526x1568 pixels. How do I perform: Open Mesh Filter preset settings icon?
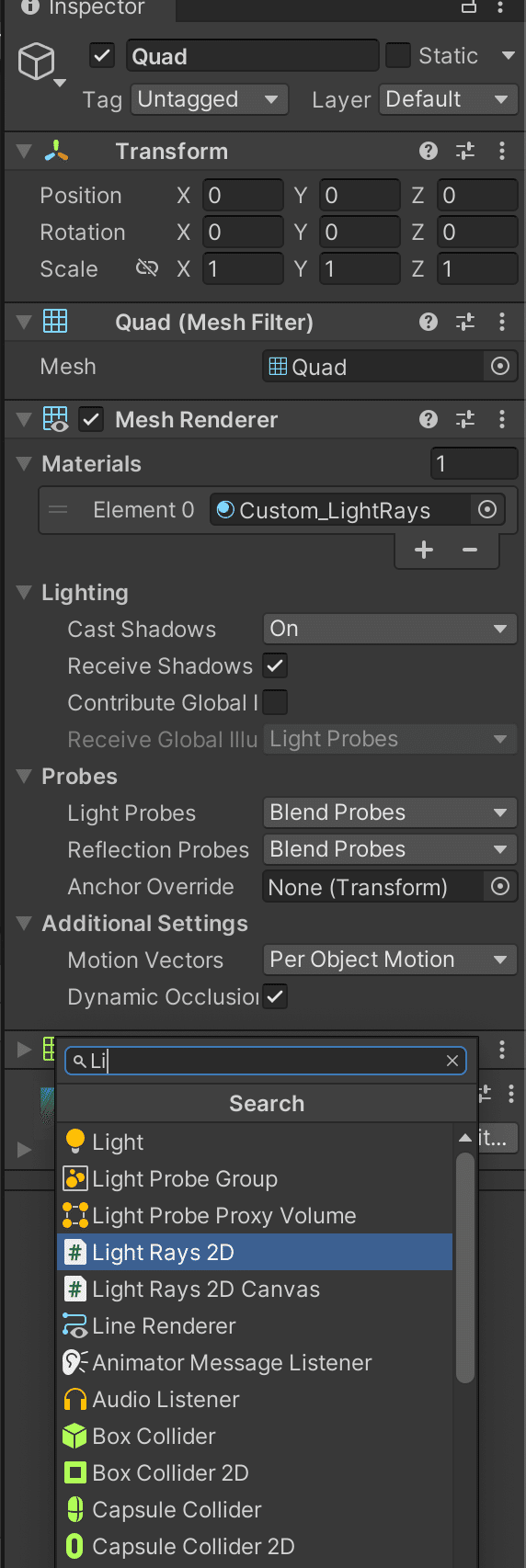(465, 322)
